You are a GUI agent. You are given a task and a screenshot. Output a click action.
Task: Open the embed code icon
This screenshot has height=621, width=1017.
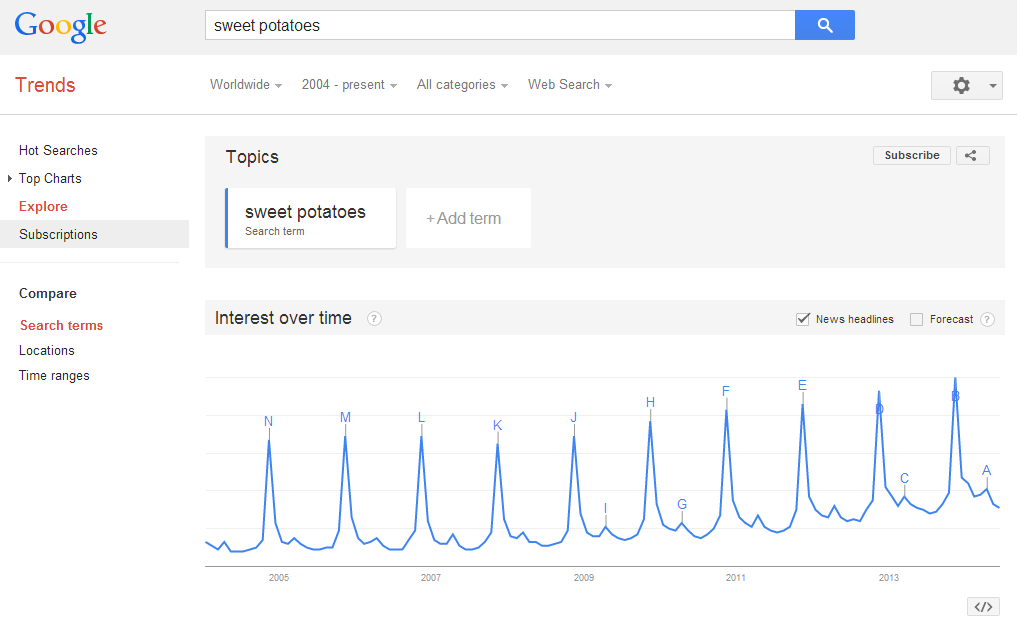tap(983, 606)
